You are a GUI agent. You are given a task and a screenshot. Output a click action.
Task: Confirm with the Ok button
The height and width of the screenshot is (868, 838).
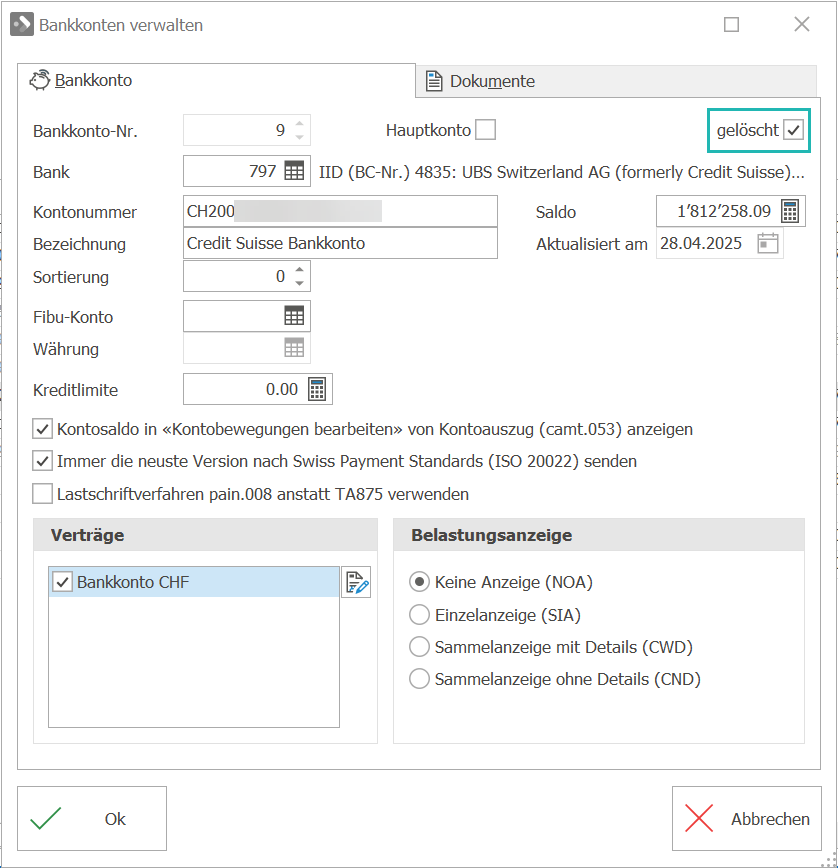click(92, 818)
